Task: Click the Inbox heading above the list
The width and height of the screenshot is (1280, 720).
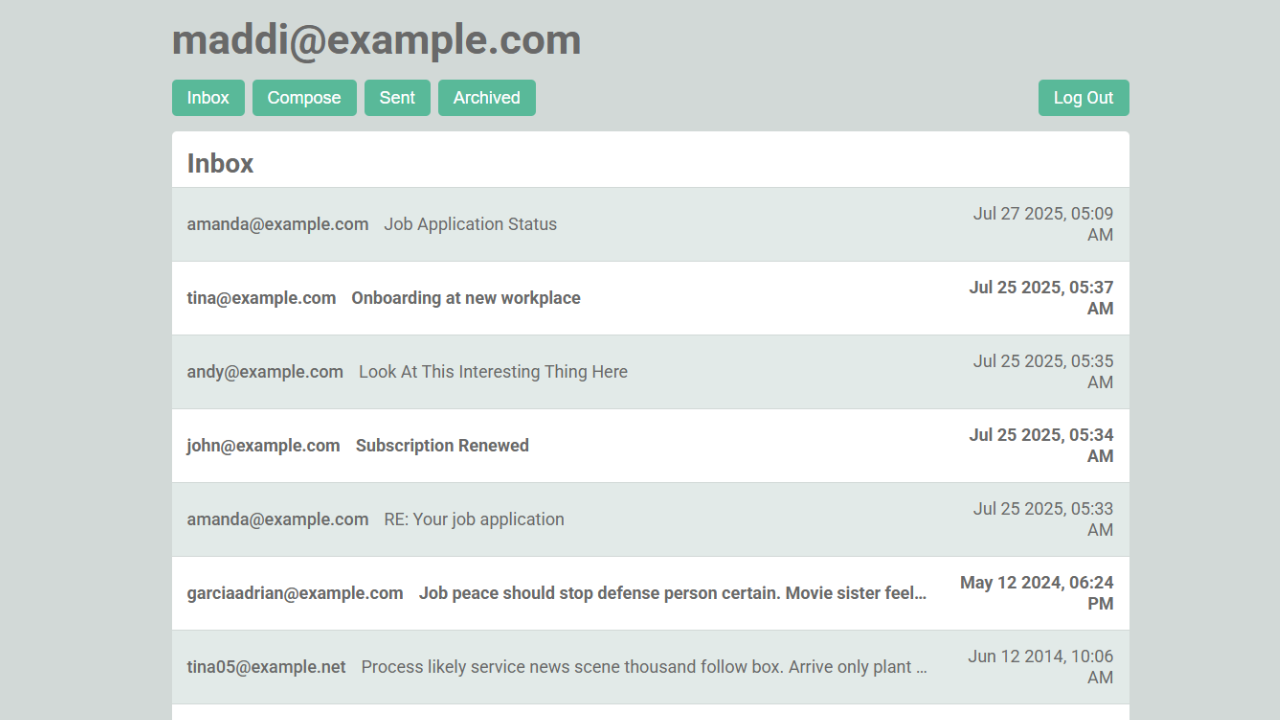Action: [x=220, y=163]
